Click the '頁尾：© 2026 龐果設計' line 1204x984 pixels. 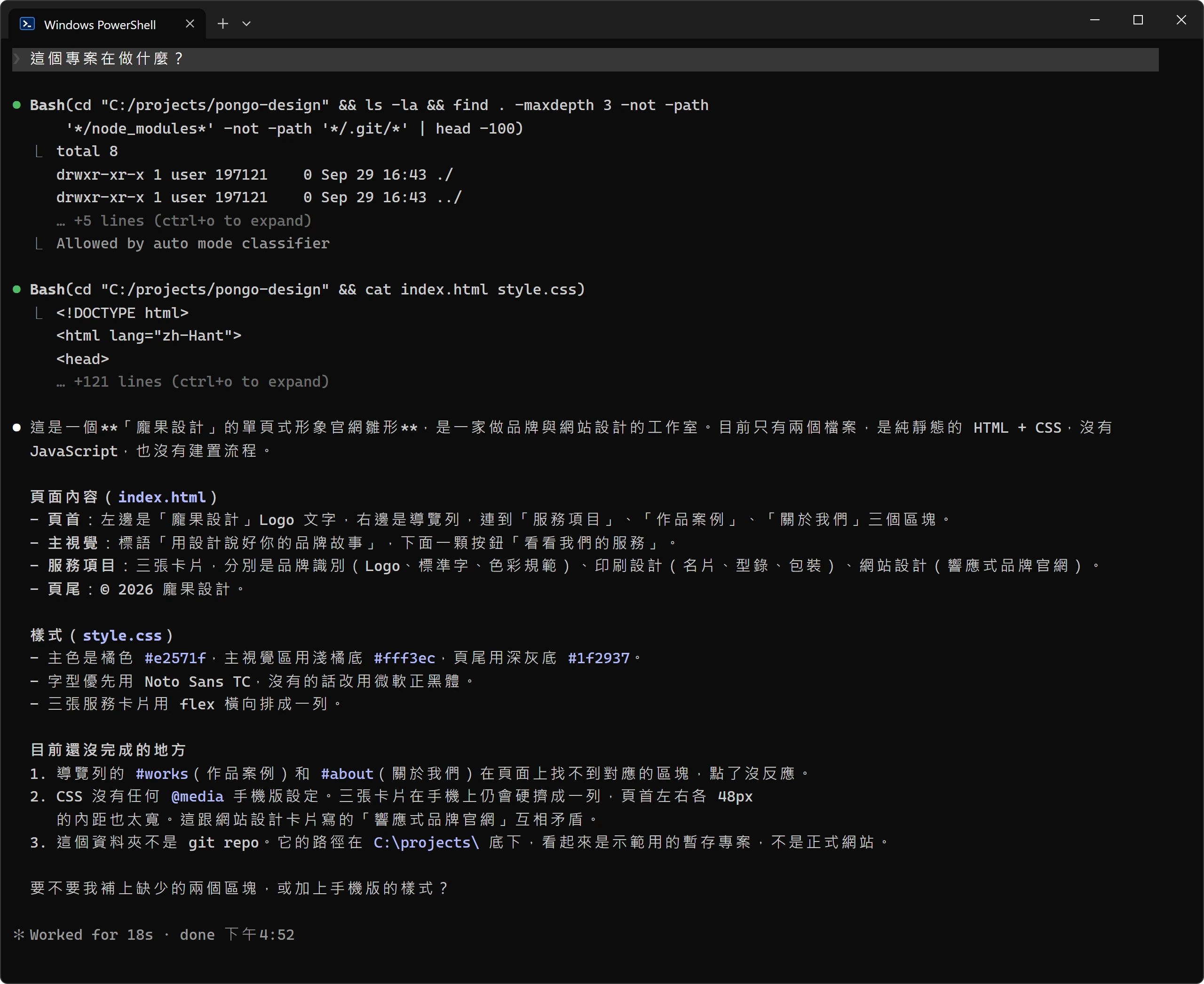tap(137, 589)
